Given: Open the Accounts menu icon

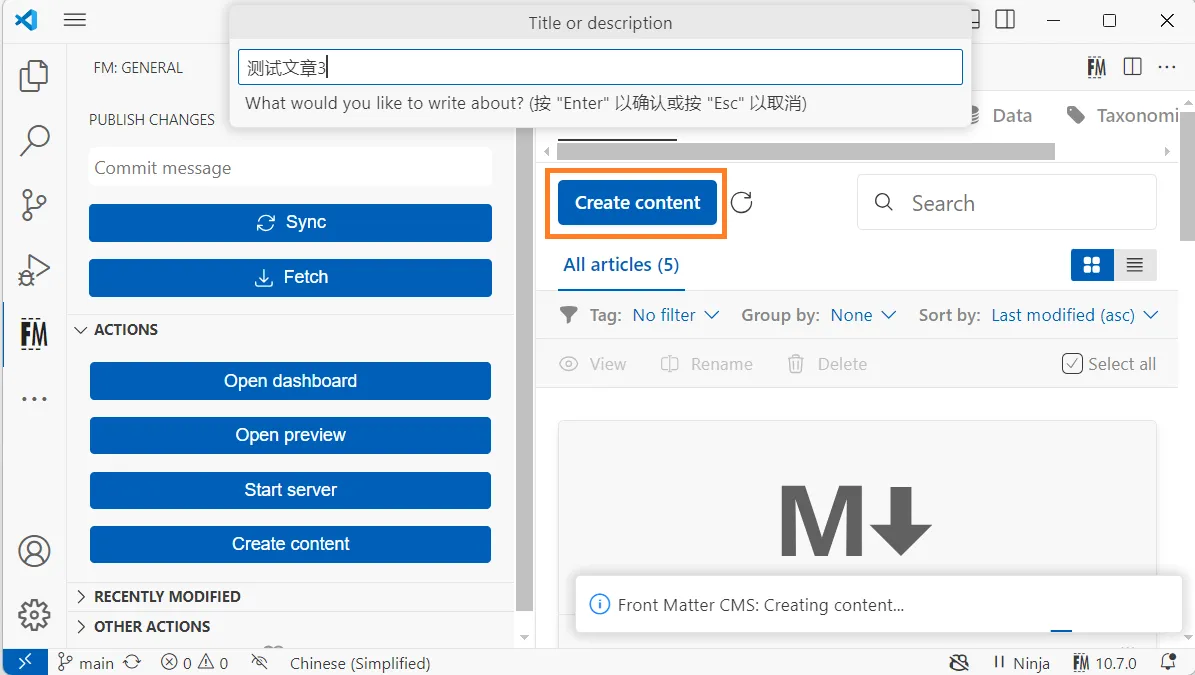Looking at the screenshot, I should point(34,551).
